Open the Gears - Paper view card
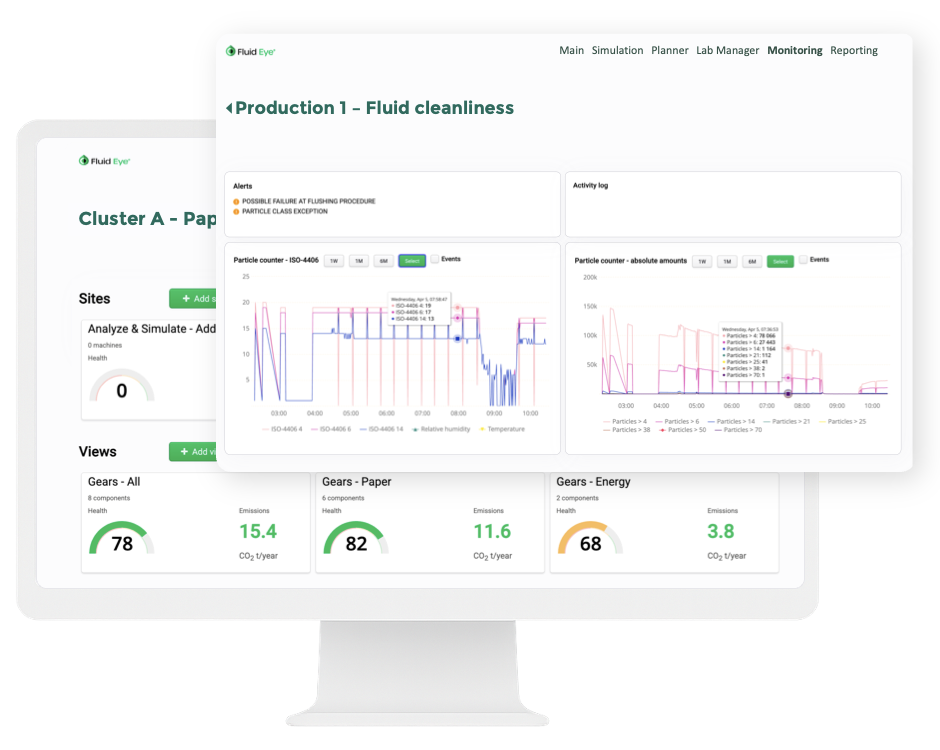This screenshot has width=940, height=750. click(430, 523)
